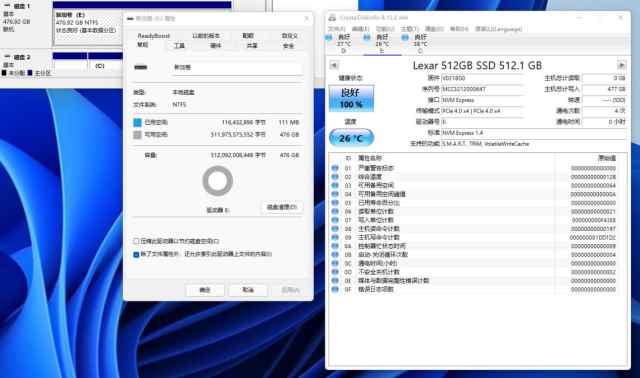Enable 压缩此驱动器以节约磁盘空间 checkbox
The image size is (640, 378).
coord(136,241)
